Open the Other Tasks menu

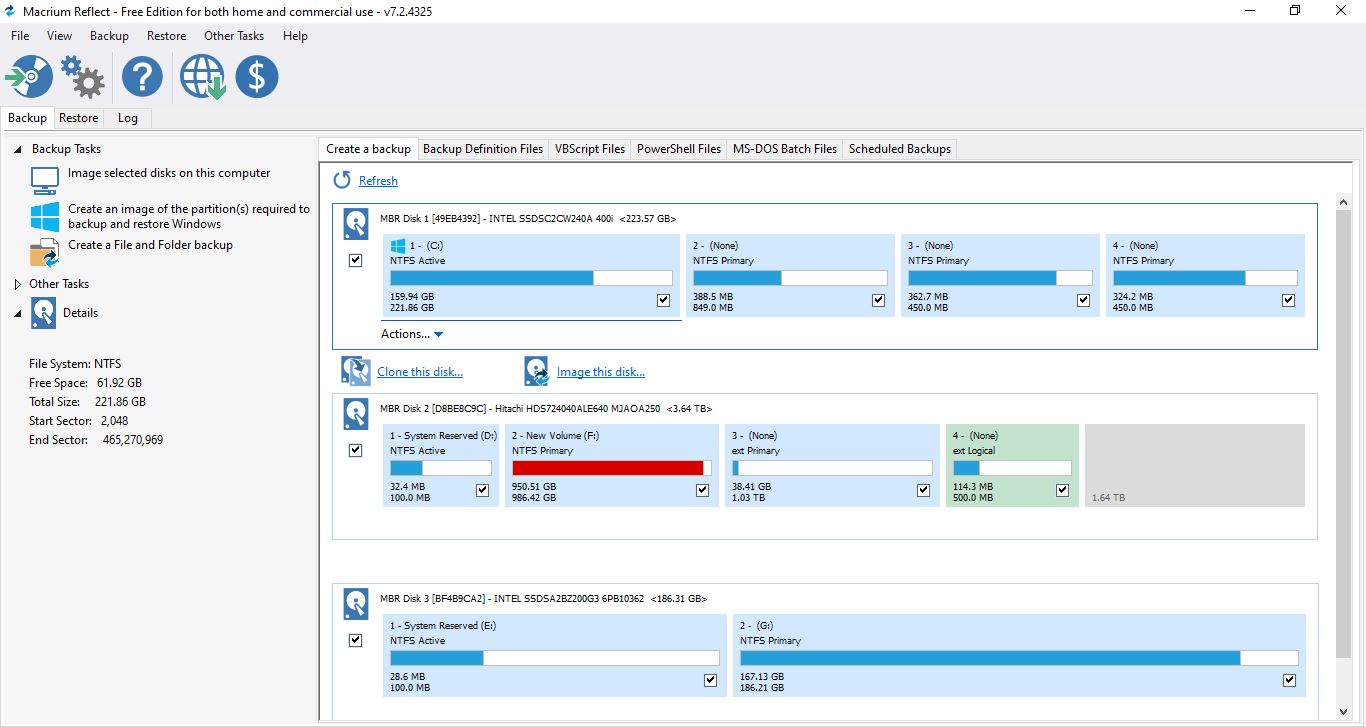click(x=234, y=36)
